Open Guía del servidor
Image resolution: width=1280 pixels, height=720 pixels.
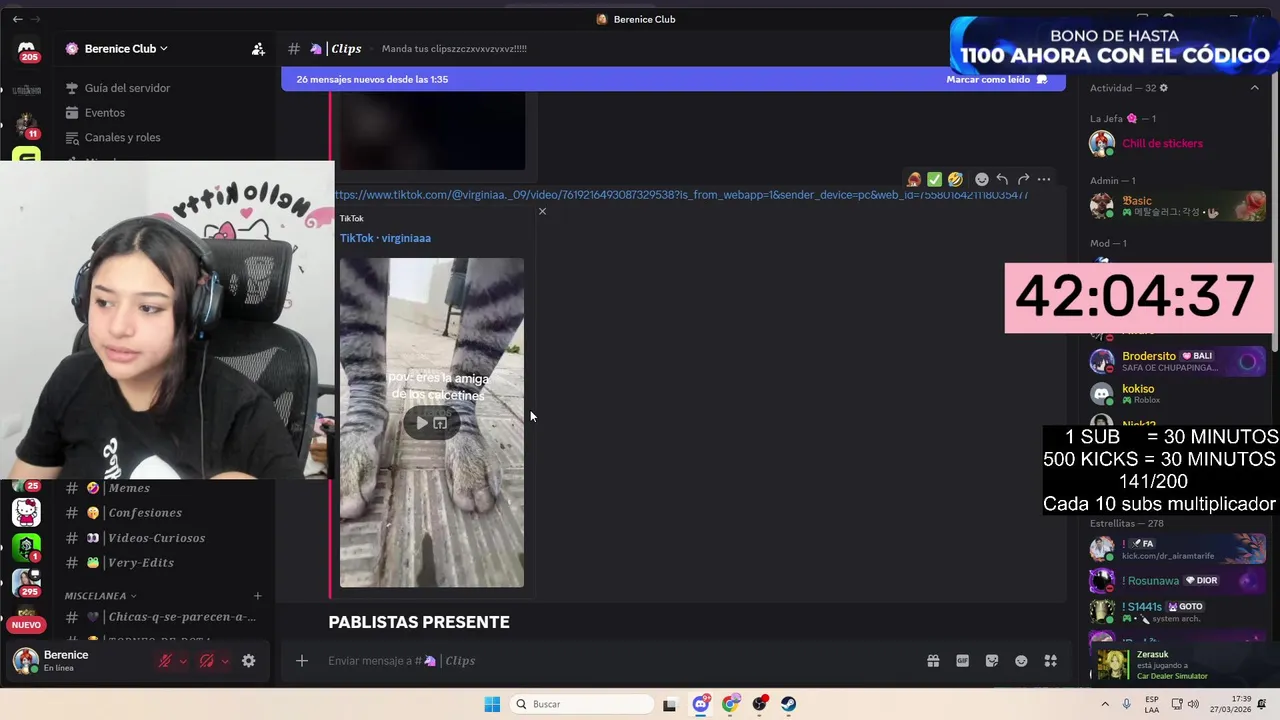click(x=127, y=88)
